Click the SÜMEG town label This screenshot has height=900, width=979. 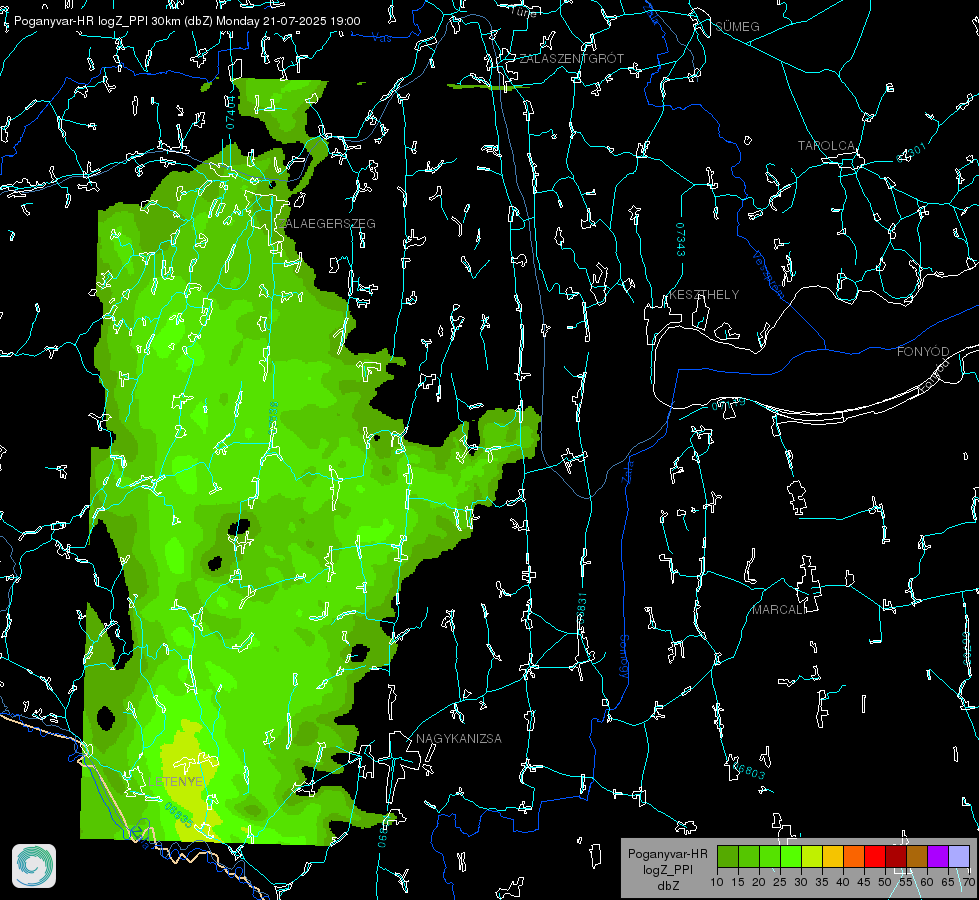click(x=737, y=26)
